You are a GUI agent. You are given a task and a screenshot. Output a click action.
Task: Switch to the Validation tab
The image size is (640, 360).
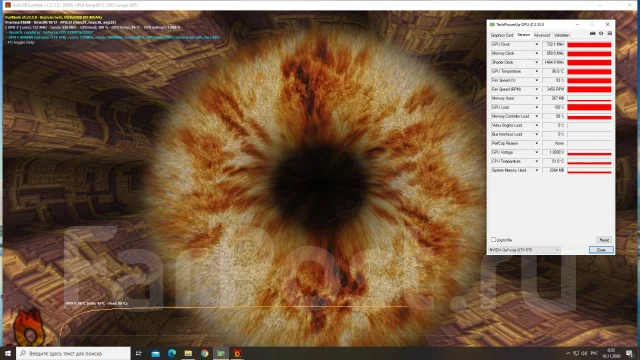pyautogui.click(x=562, y=36)
